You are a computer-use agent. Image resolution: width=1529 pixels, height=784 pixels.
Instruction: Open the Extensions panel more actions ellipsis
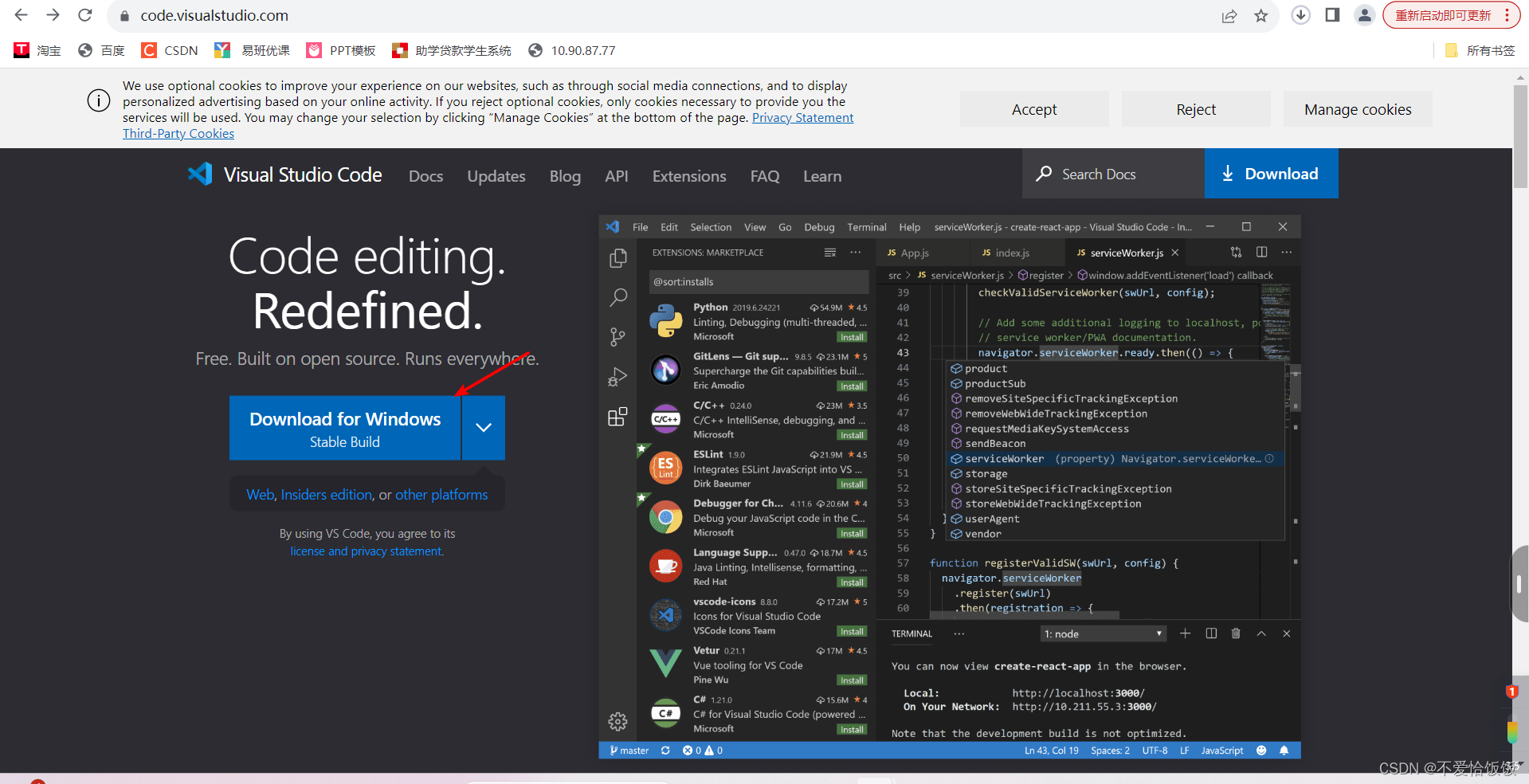(855, 252)
